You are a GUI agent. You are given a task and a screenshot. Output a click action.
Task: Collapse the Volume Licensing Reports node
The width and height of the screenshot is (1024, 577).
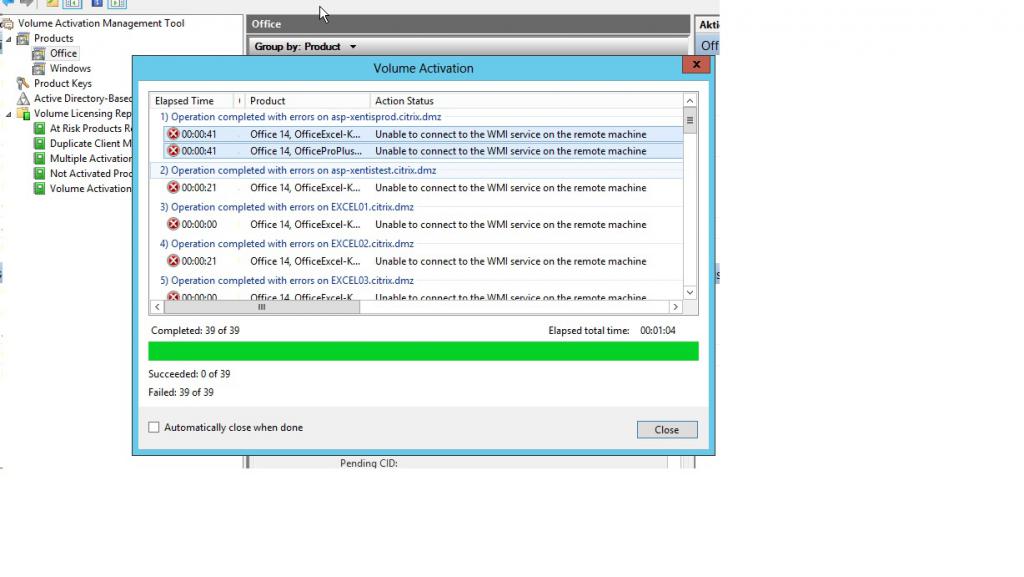click(8, 114)
